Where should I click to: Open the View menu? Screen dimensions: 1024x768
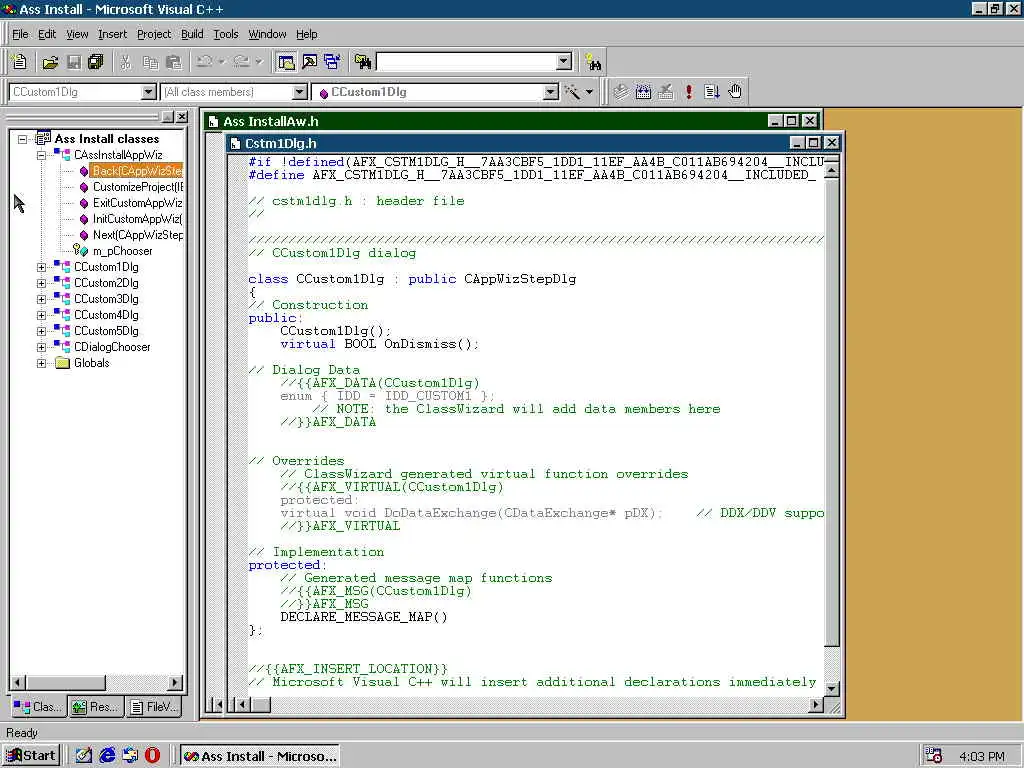[77, 34]
